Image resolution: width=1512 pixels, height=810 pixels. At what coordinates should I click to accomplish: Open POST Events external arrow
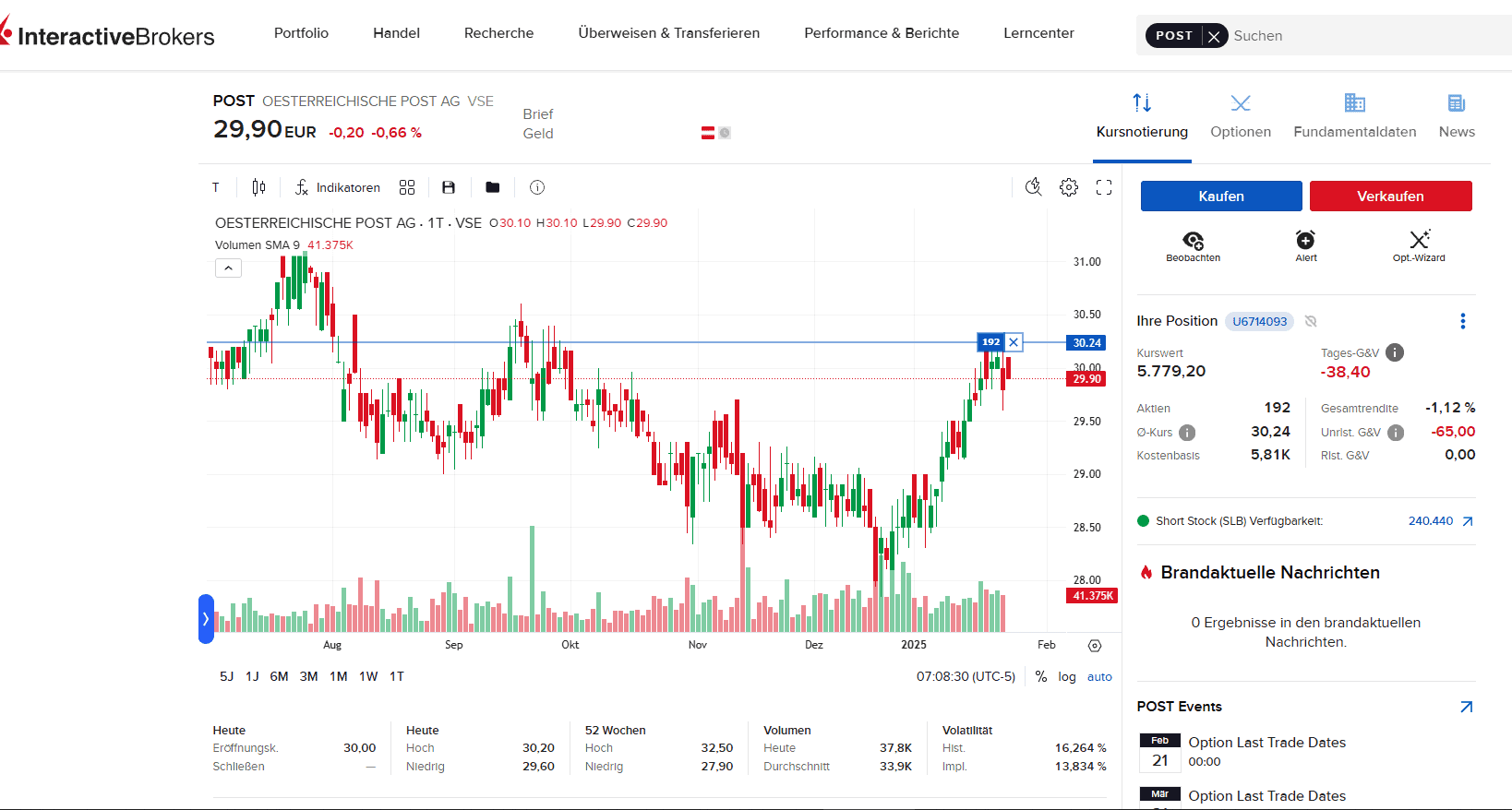[x=1467, y=707]
